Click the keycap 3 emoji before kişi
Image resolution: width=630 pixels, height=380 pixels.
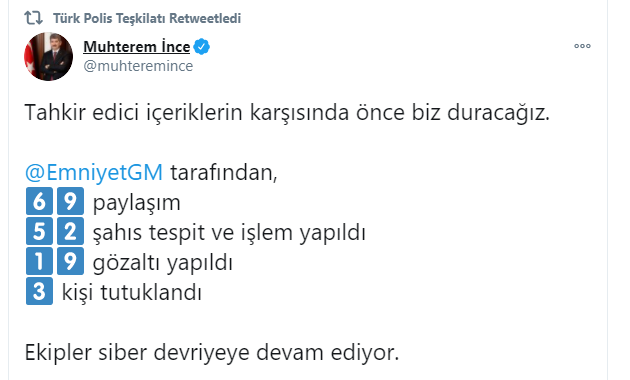pos(39,291)
